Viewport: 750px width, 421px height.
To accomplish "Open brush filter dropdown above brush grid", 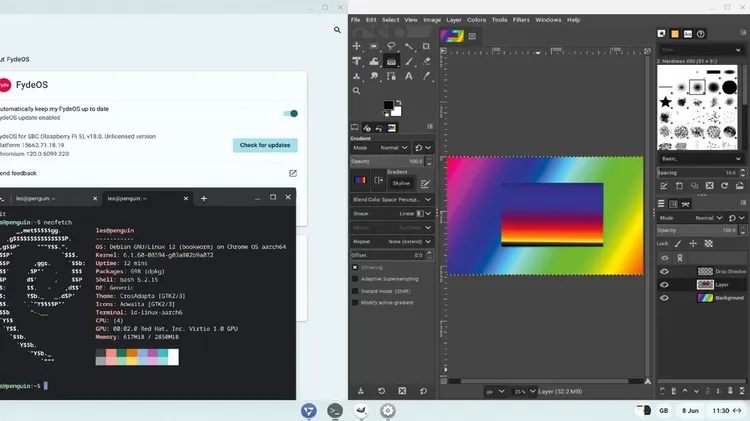I will 701,50.
